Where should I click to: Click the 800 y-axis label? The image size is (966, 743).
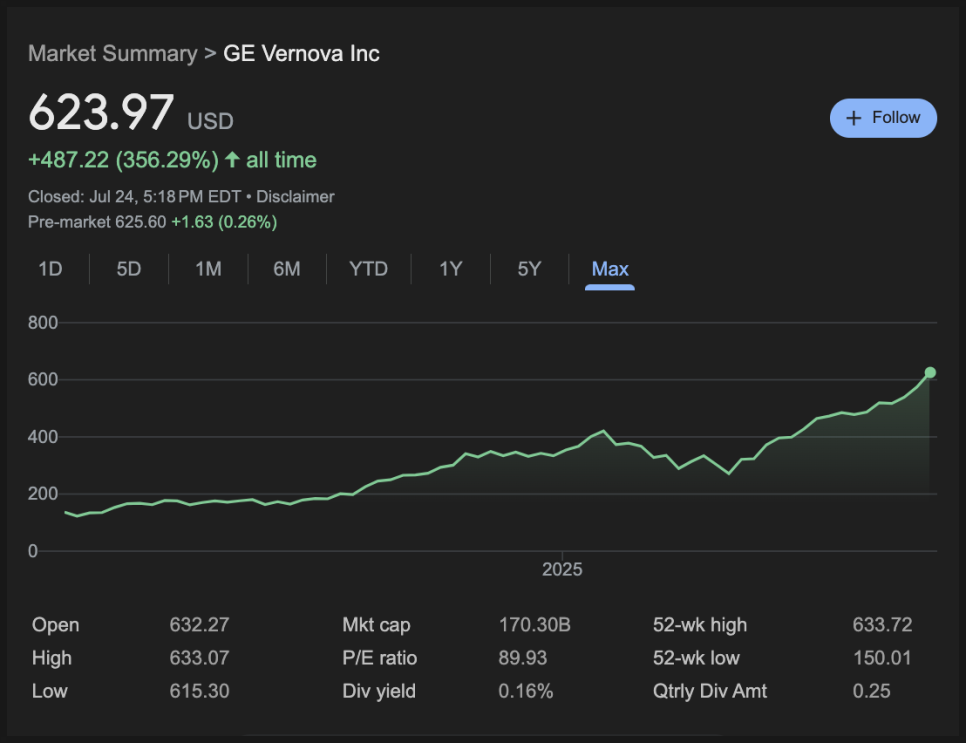43,322
